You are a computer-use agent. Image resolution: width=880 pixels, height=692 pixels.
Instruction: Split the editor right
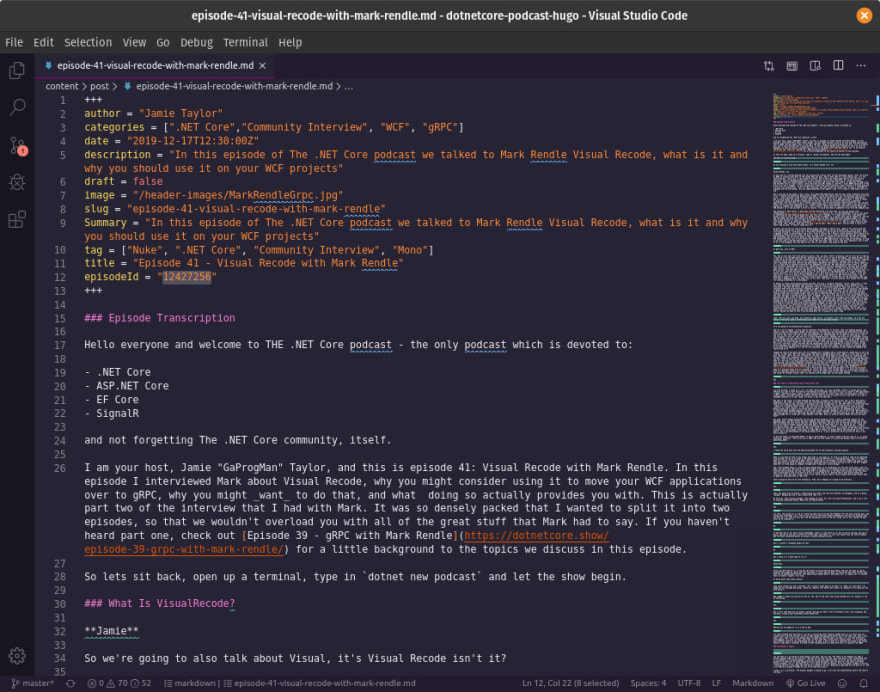click(838, 66)
